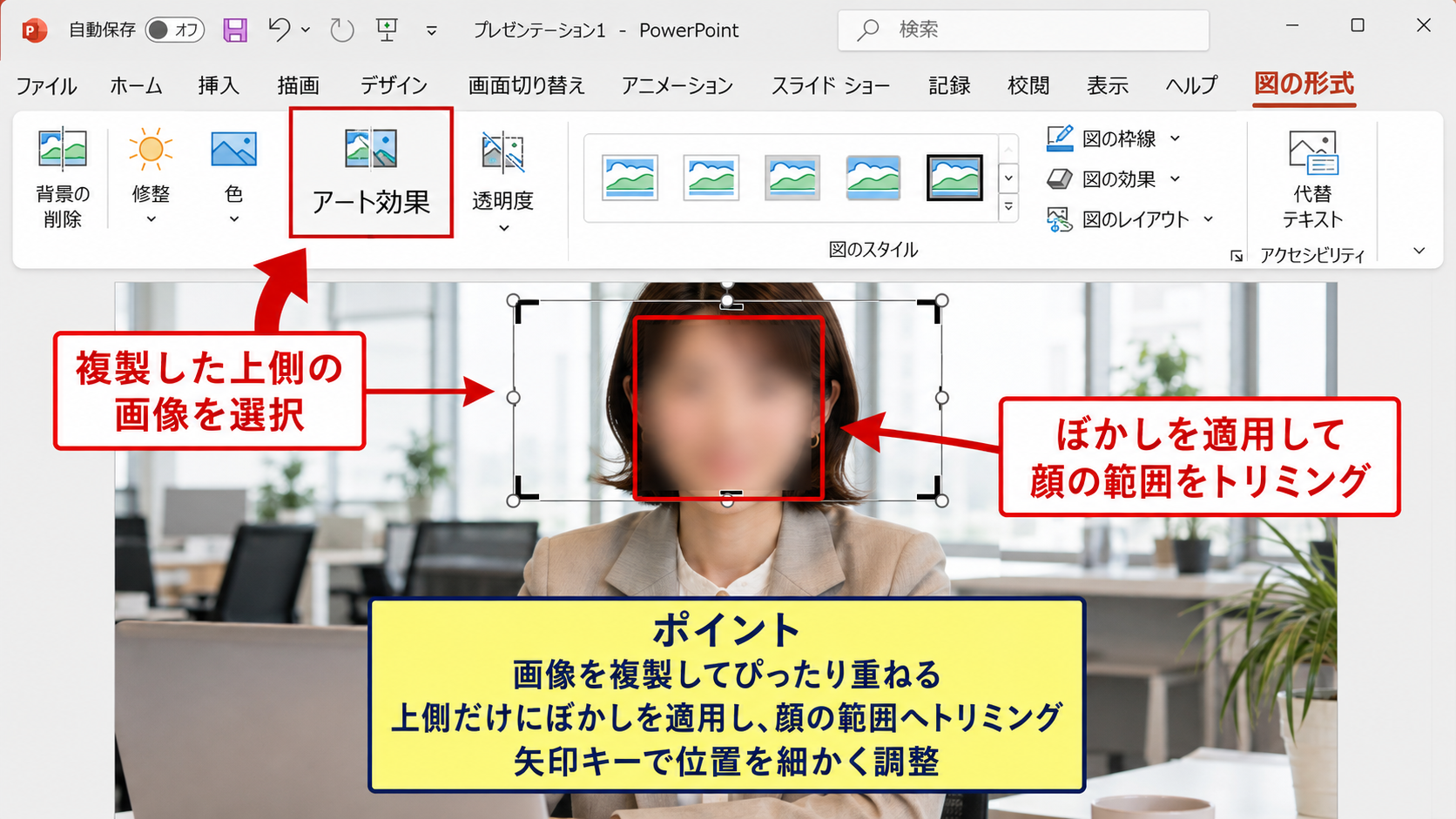This screenshot has width=1456, height=819.
Task: Expand 図の効果 dropdown arrow
Action: click(x=1175, y=178)
